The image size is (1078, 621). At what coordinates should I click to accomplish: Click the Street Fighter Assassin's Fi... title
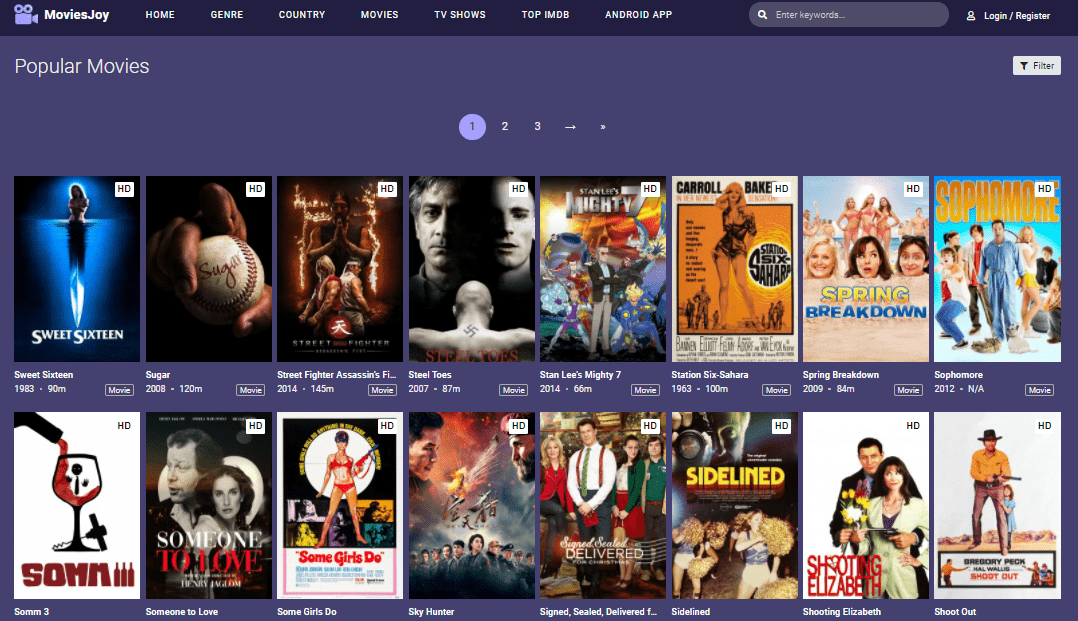click(336, 375)
